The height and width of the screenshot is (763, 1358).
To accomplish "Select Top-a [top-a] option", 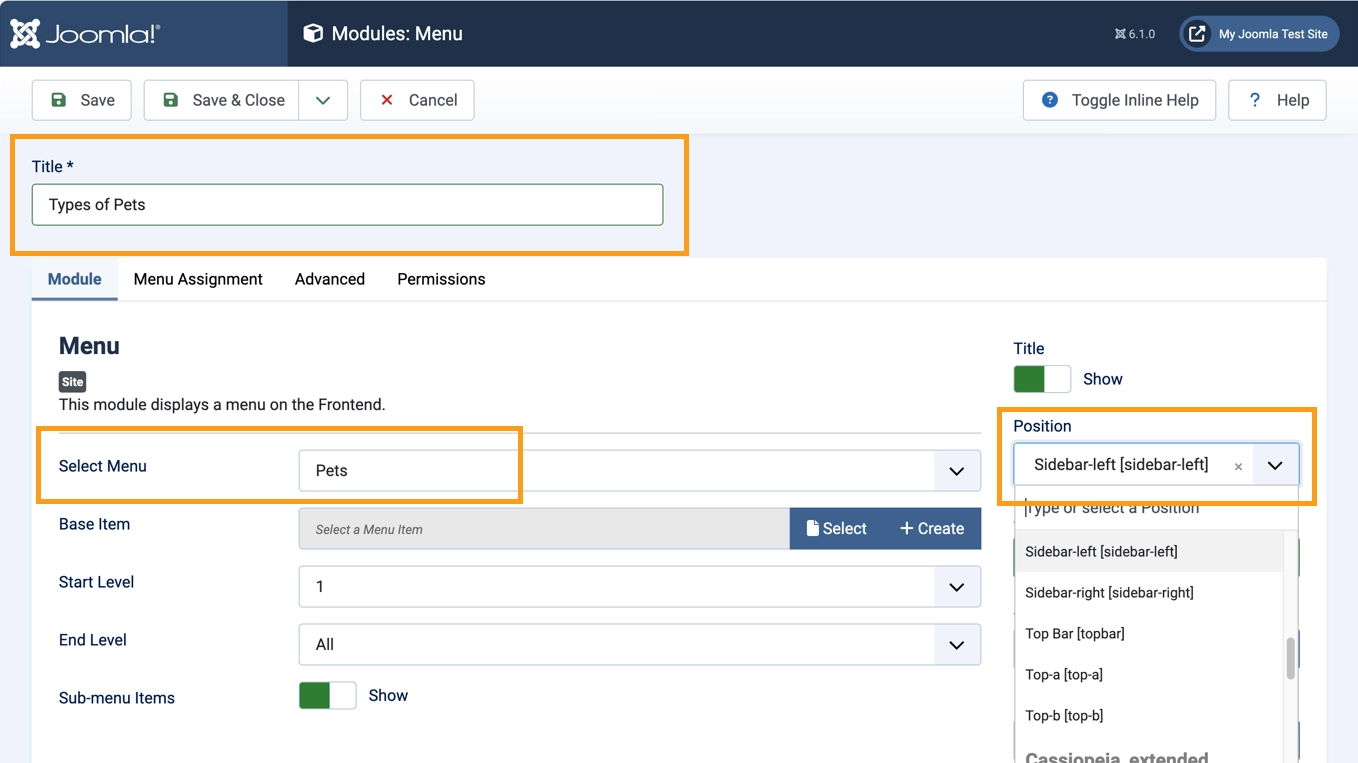I will coord(1149,674).
